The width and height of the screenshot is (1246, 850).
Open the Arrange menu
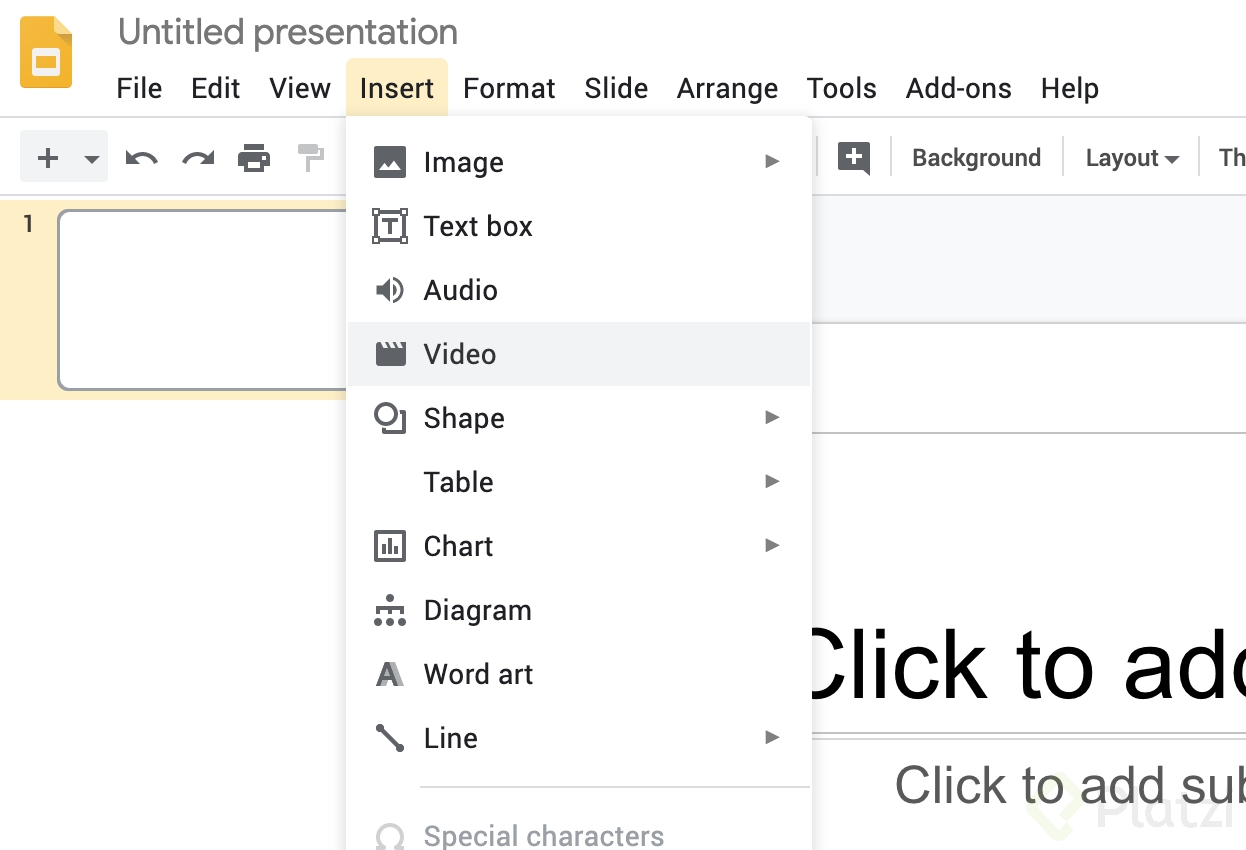coord(727,88)
